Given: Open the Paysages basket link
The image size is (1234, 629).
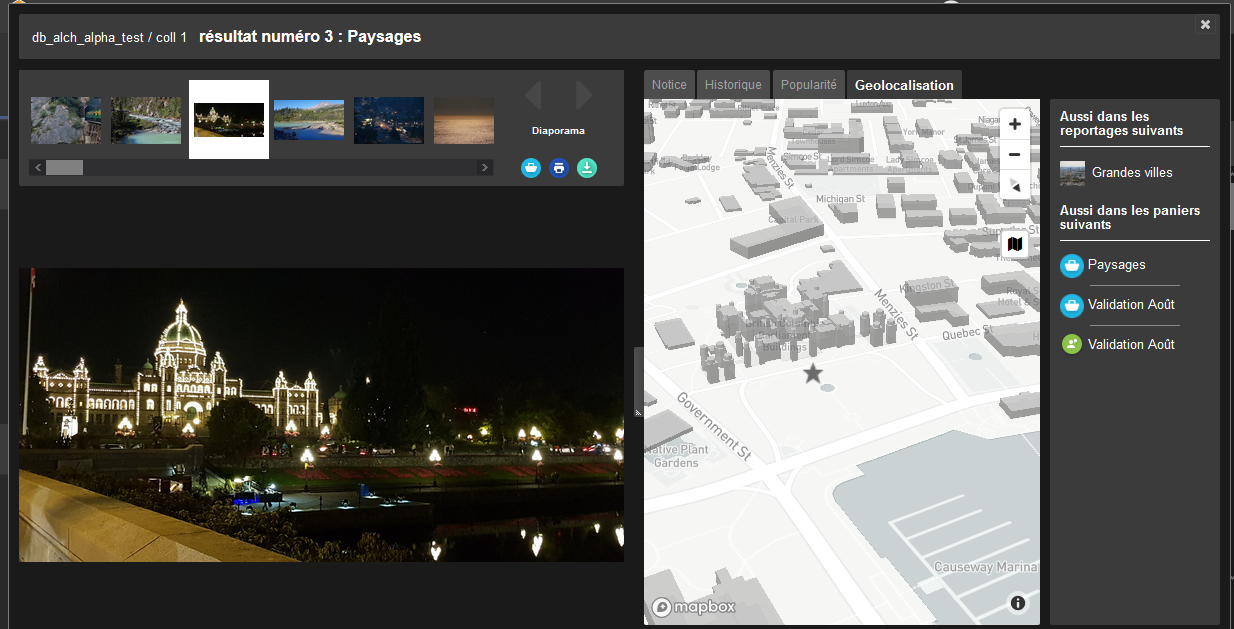Looking at the screenshot, I should click(1116, 265).
